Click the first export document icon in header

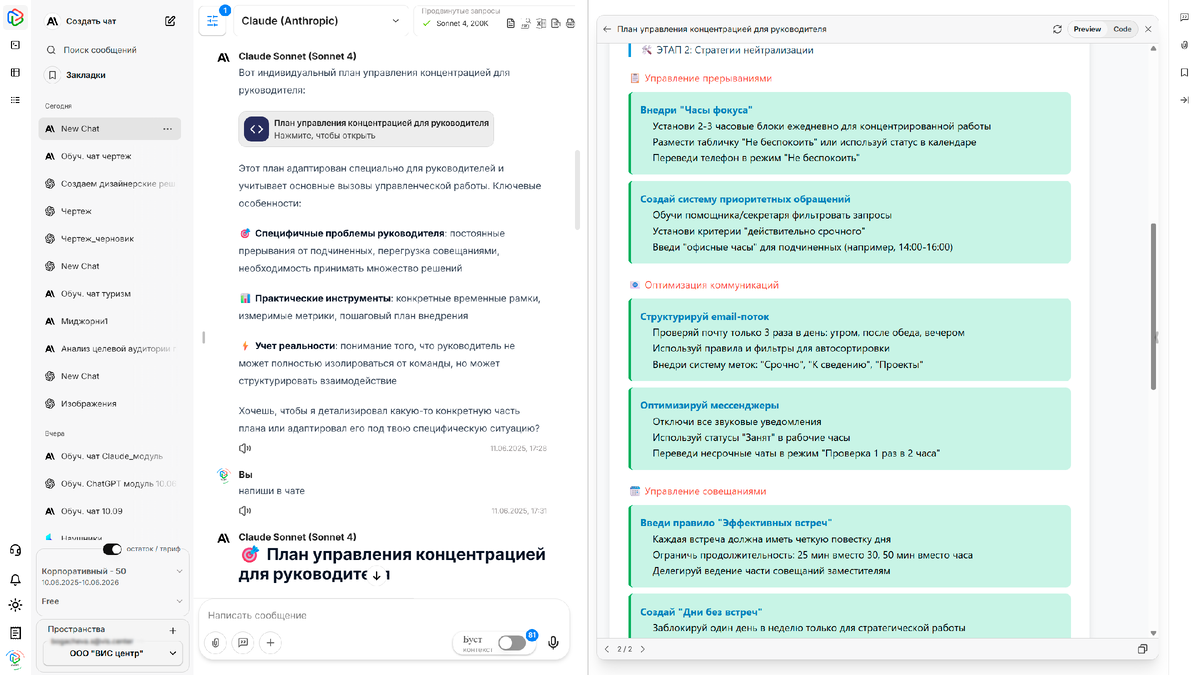pos(511,23)
